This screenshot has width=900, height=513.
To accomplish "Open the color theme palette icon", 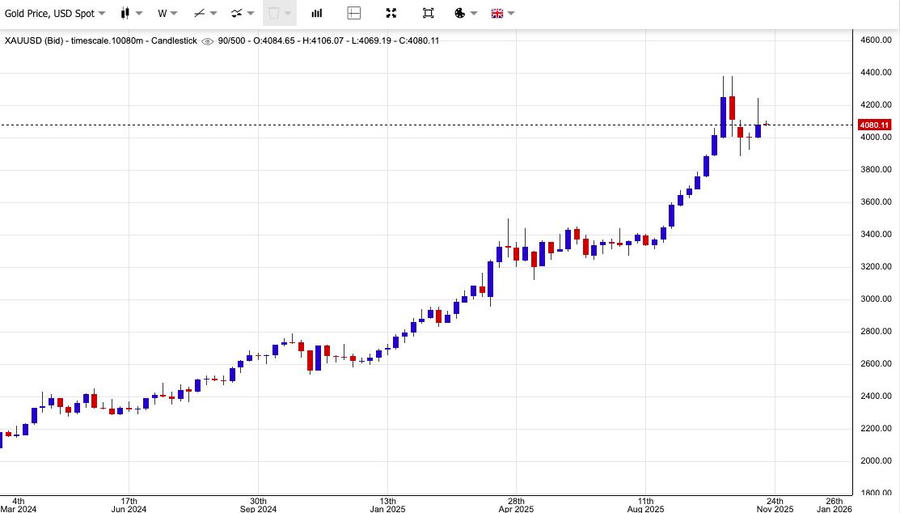I will tap(460, 14).
